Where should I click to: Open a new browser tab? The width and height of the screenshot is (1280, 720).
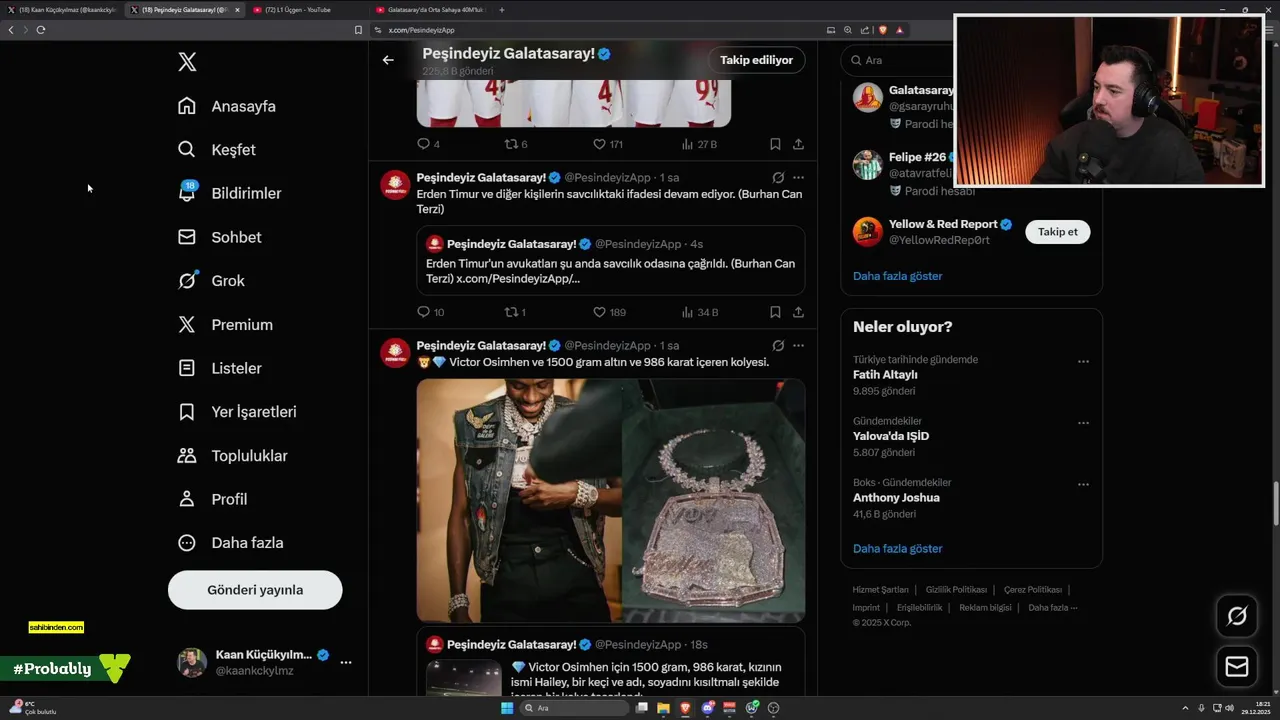coord(501,10)
